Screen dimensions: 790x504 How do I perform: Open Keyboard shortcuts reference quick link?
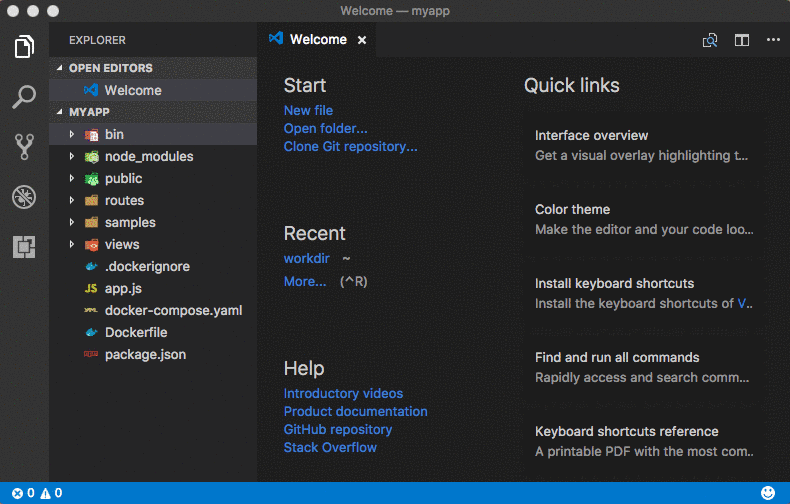(642, 442)
